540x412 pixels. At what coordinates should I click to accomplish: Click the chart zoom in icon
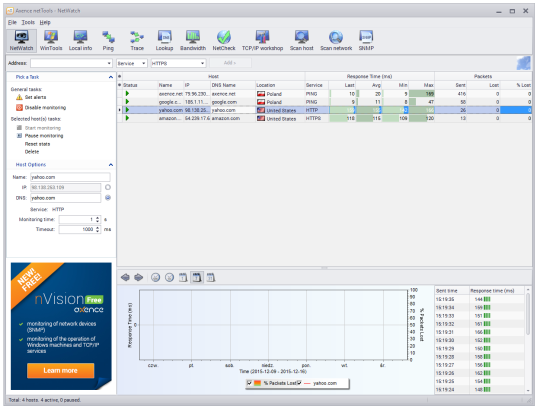coord(156,277)
